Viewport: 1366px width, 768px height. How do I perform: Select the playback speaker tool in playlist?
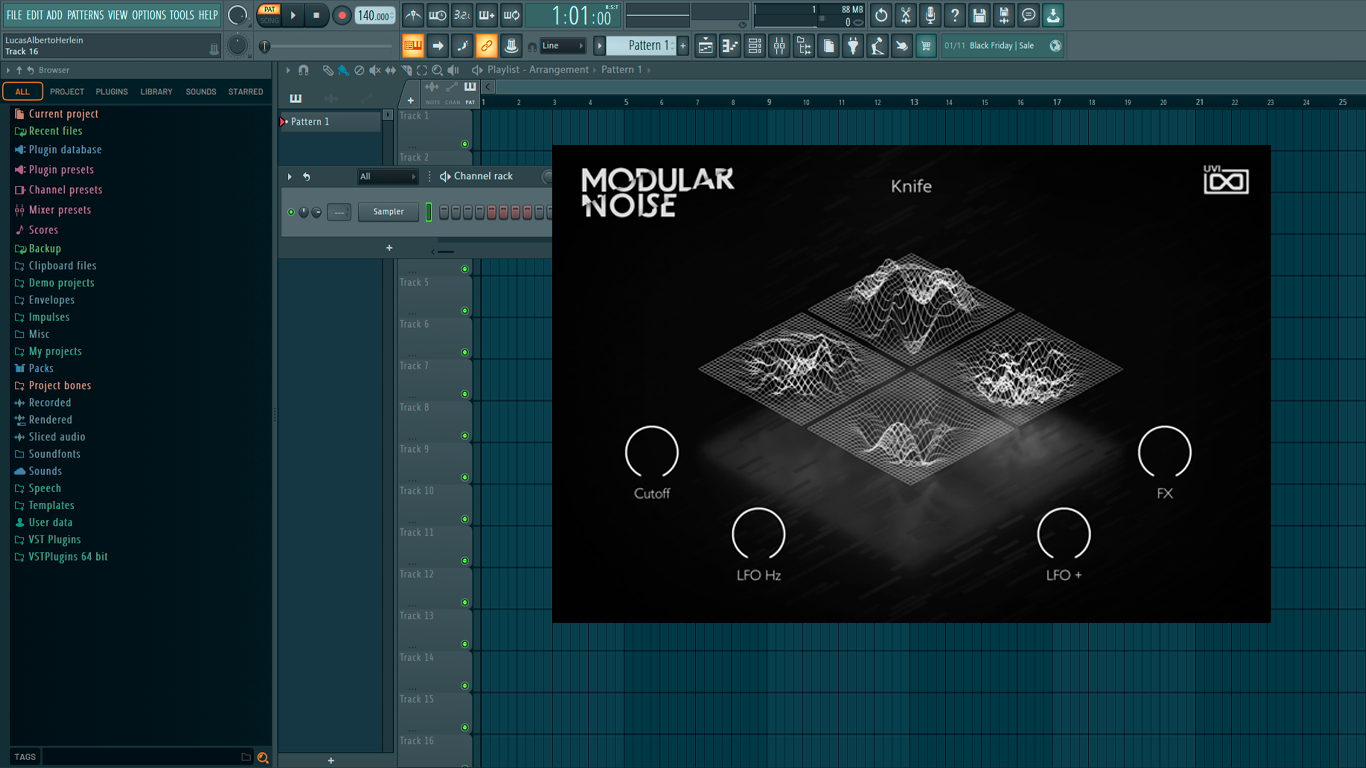click(454, 70)
